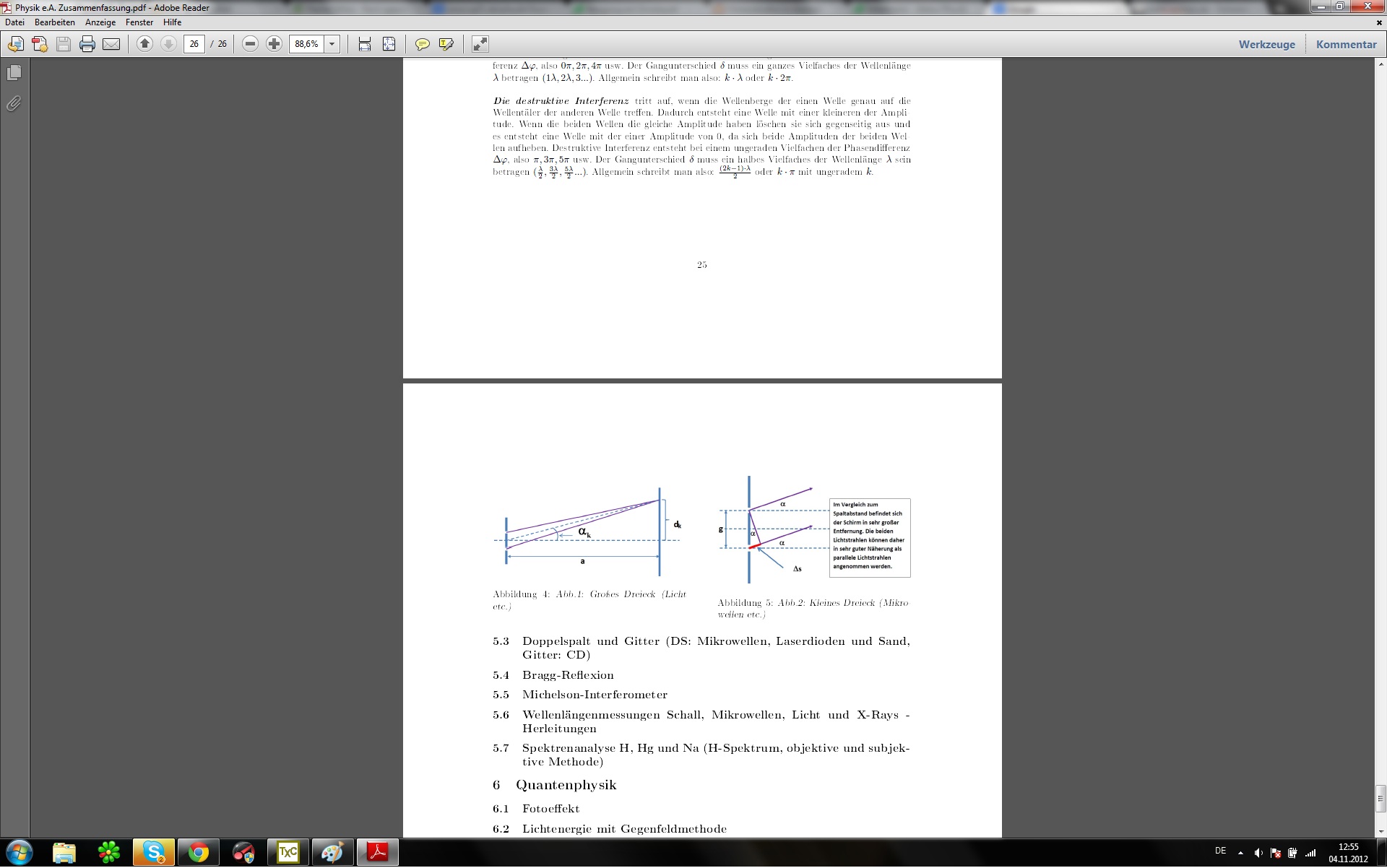Select the highlight text tool
The width and height of the screenshot is (1387, 868).
point(446,44)
